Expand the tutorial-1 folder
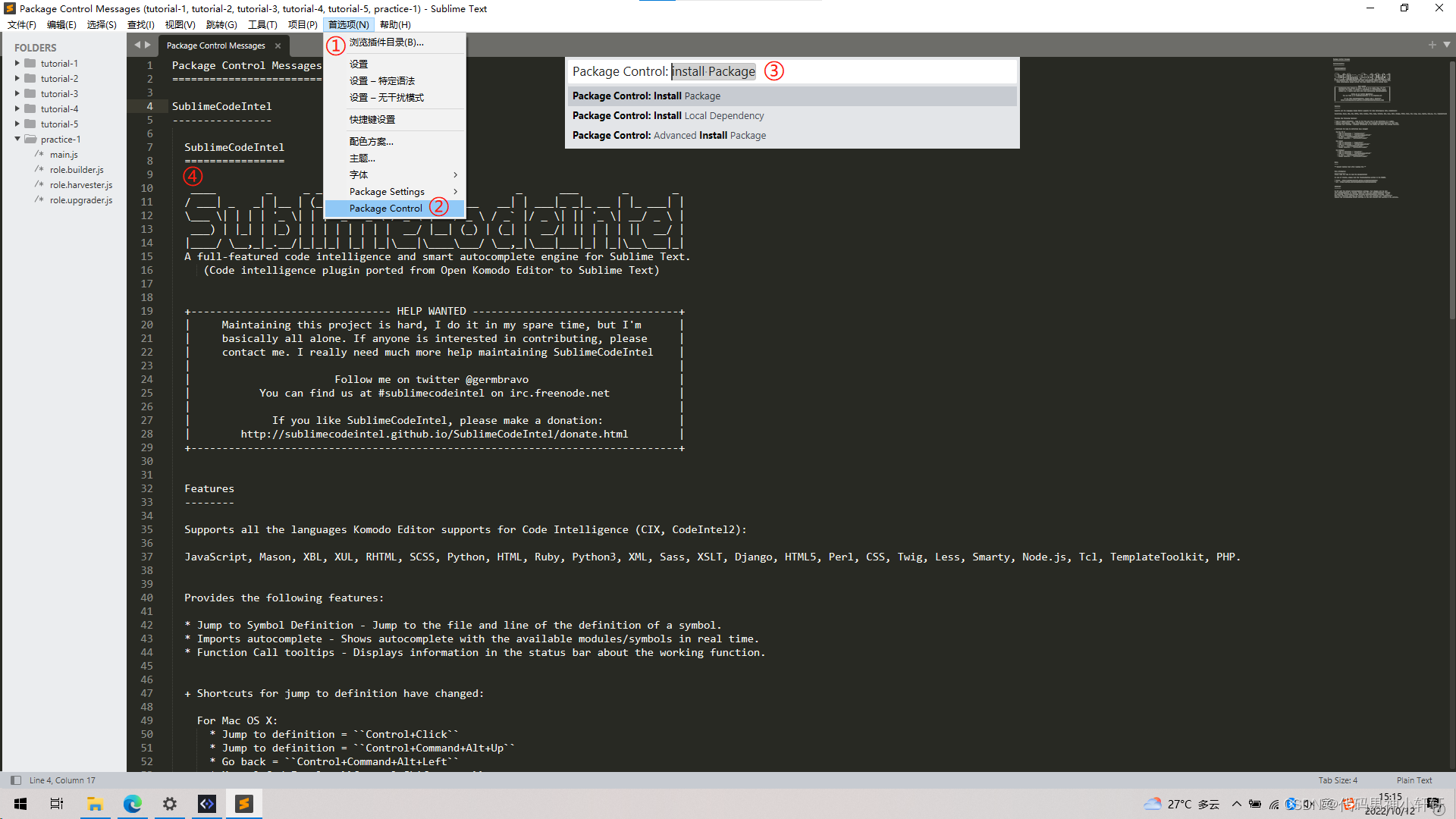 (17, 63)
